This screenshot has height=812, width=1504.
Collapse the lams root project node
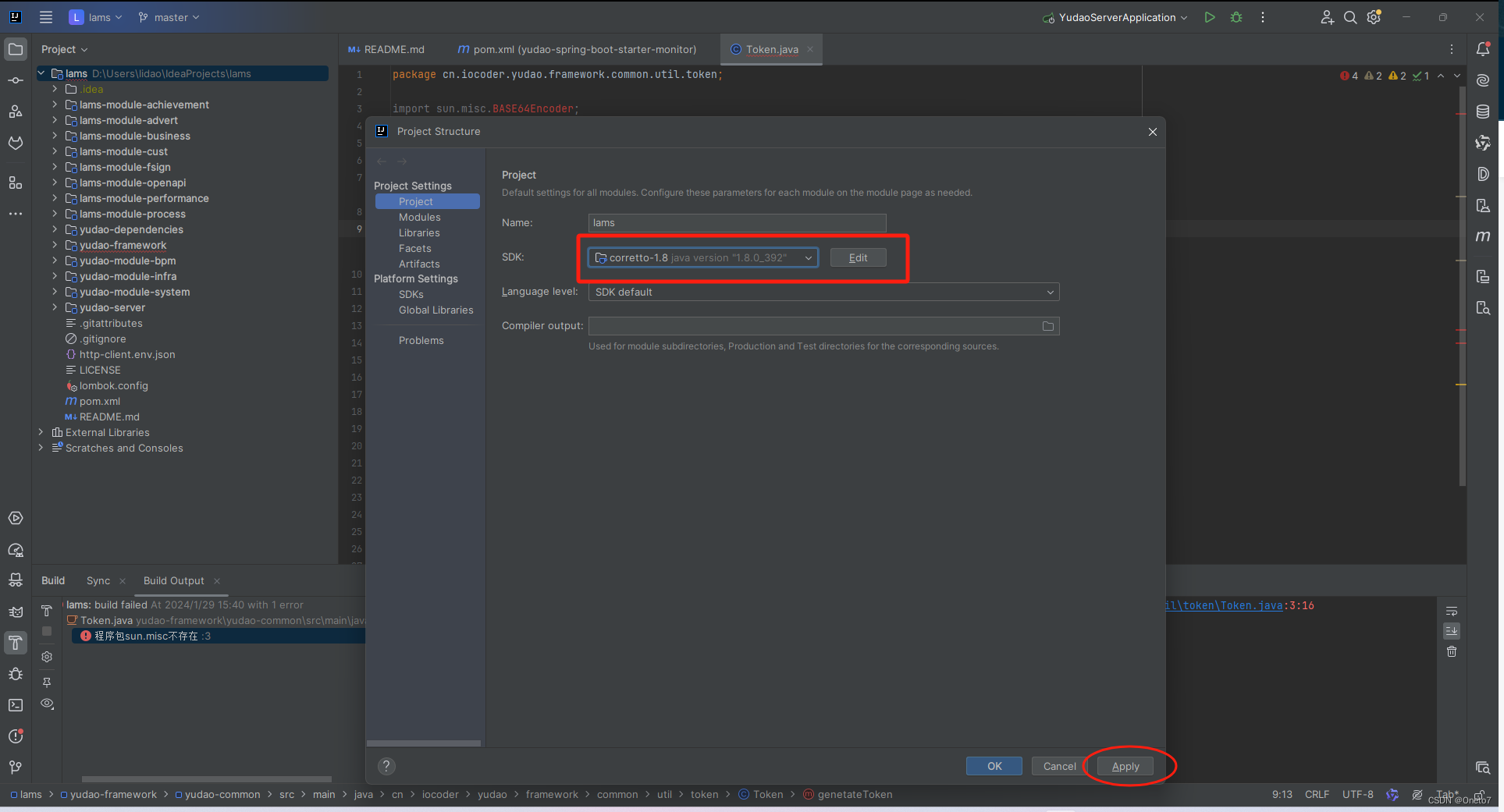pos(41,73)
